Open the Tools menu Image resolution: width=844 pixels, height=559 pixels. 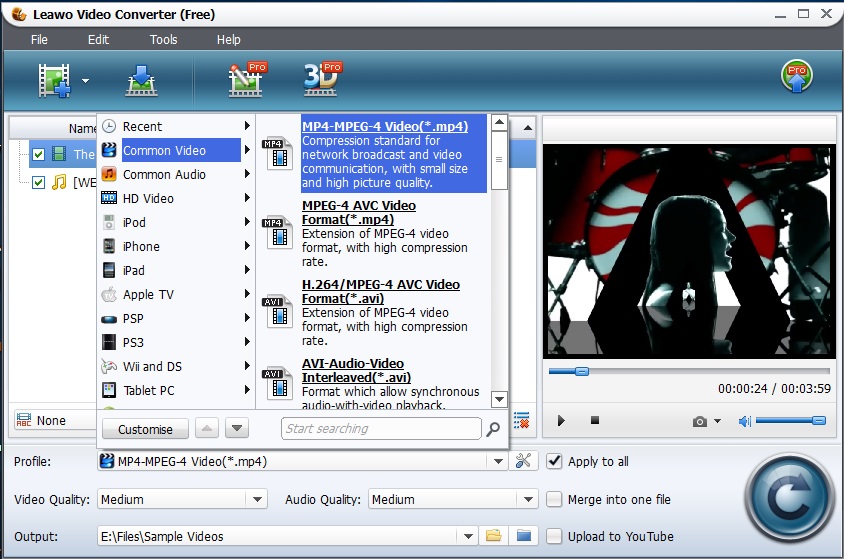163,39
